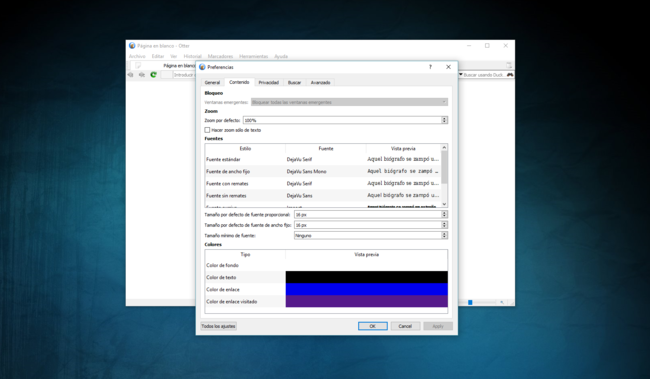Screen dimensions: 650x379
Task: Click the zoom magnifier icon in Otter status bar
Action: pos(502,302)
